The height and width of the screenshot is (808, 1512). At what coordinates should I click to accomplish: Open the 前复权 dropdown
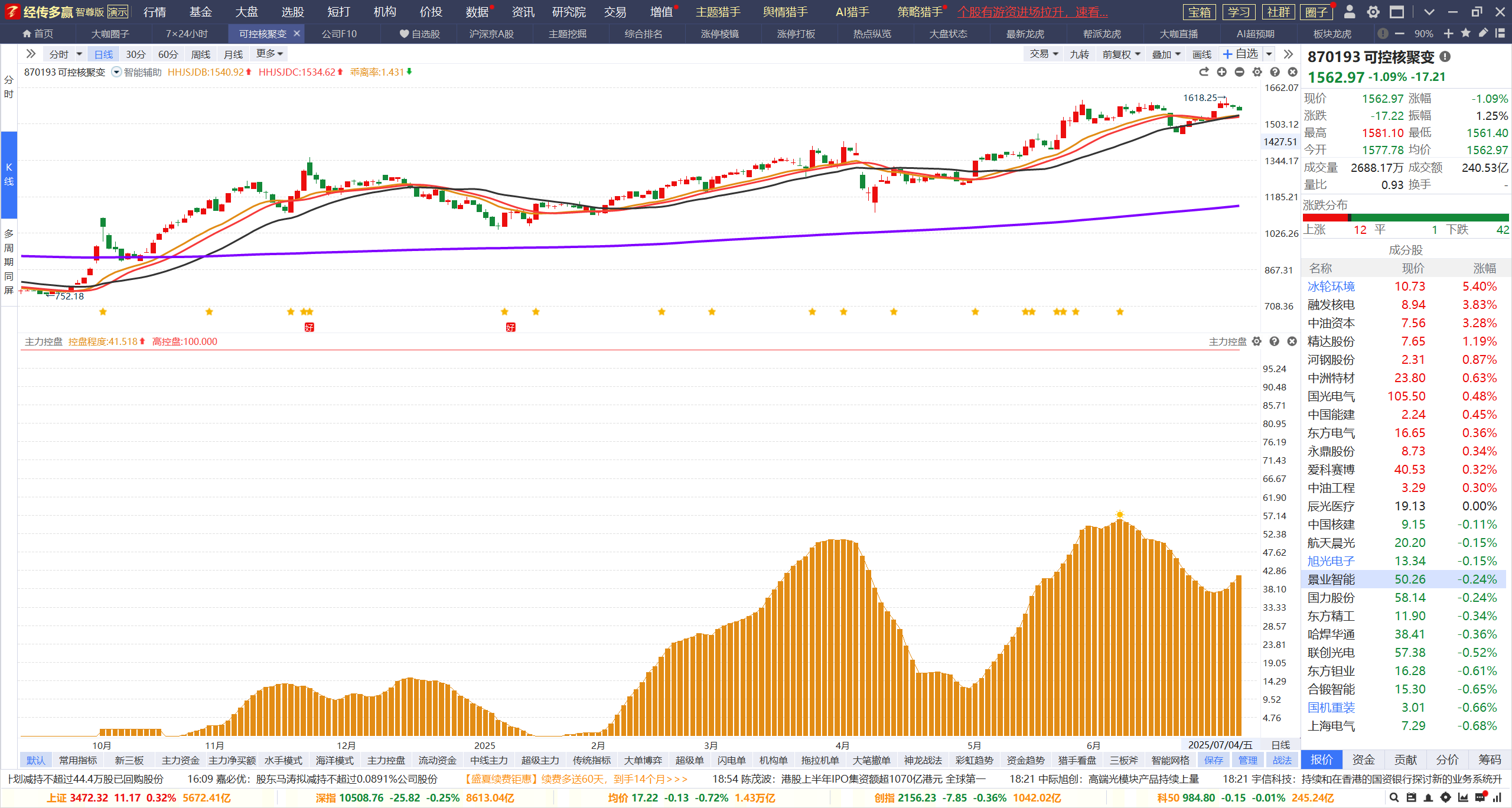click(x=1121, y=54)
